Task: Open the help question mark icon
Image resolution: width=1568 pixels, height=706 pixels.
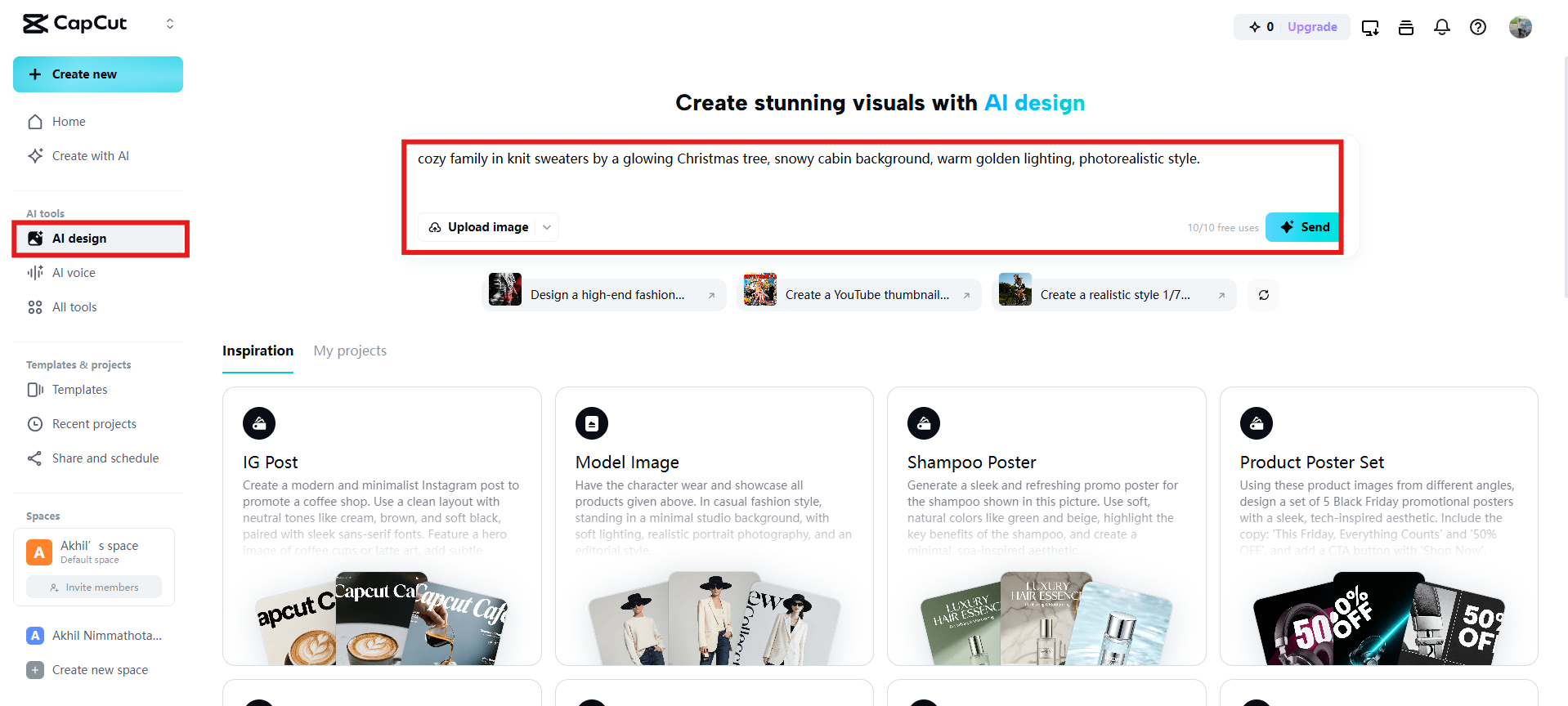Action: 1478,27
